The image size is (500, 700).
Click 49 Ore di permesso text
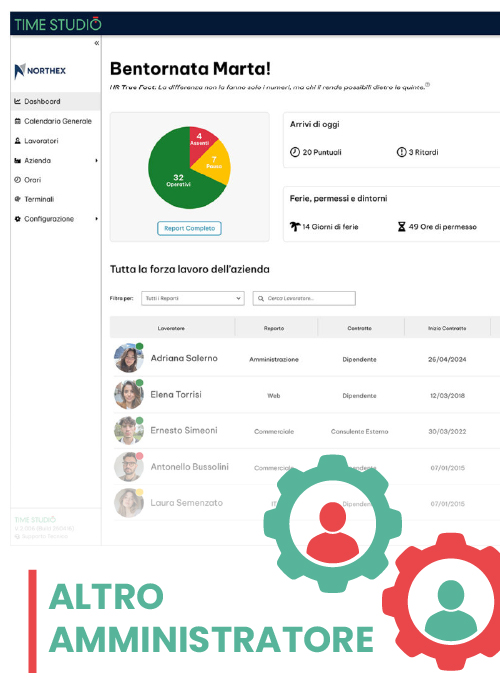coord(443,227)
